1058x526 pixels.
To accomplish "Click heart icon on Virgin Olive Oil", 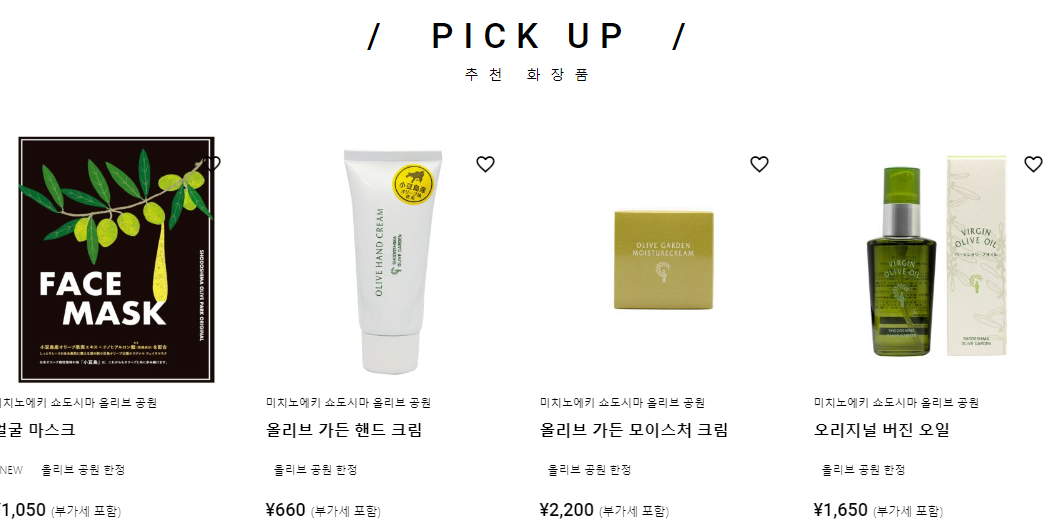I will [x=1033, y=164].
